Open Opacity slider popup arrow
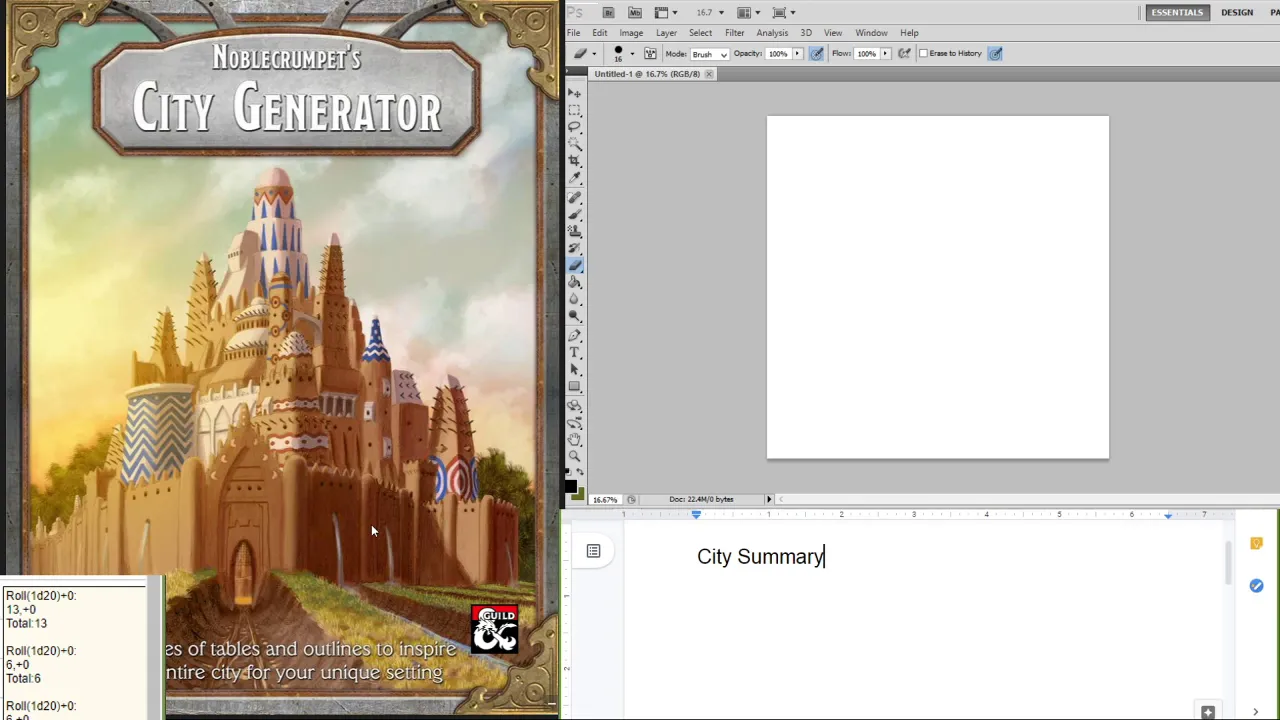Image resolution: width=1280 pixels, height=720 pixels. 797,53
